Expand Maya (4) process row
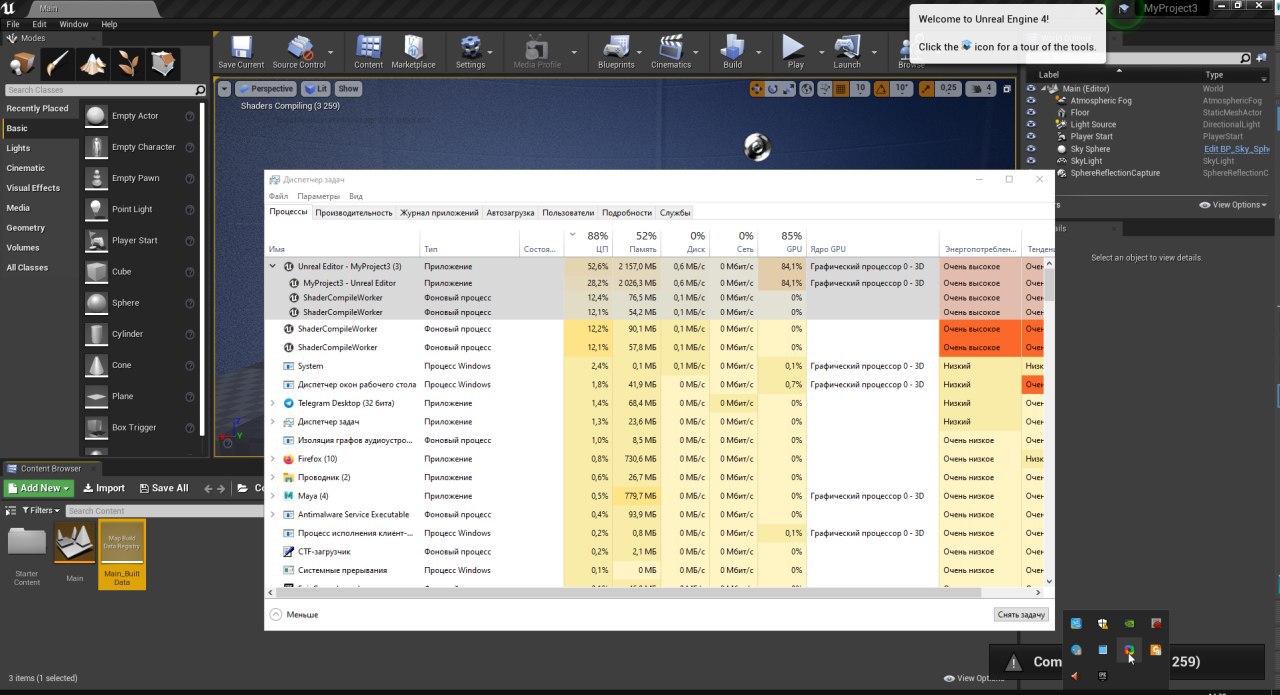This screenshot has height=695, width=1280. tap(273, 496)
